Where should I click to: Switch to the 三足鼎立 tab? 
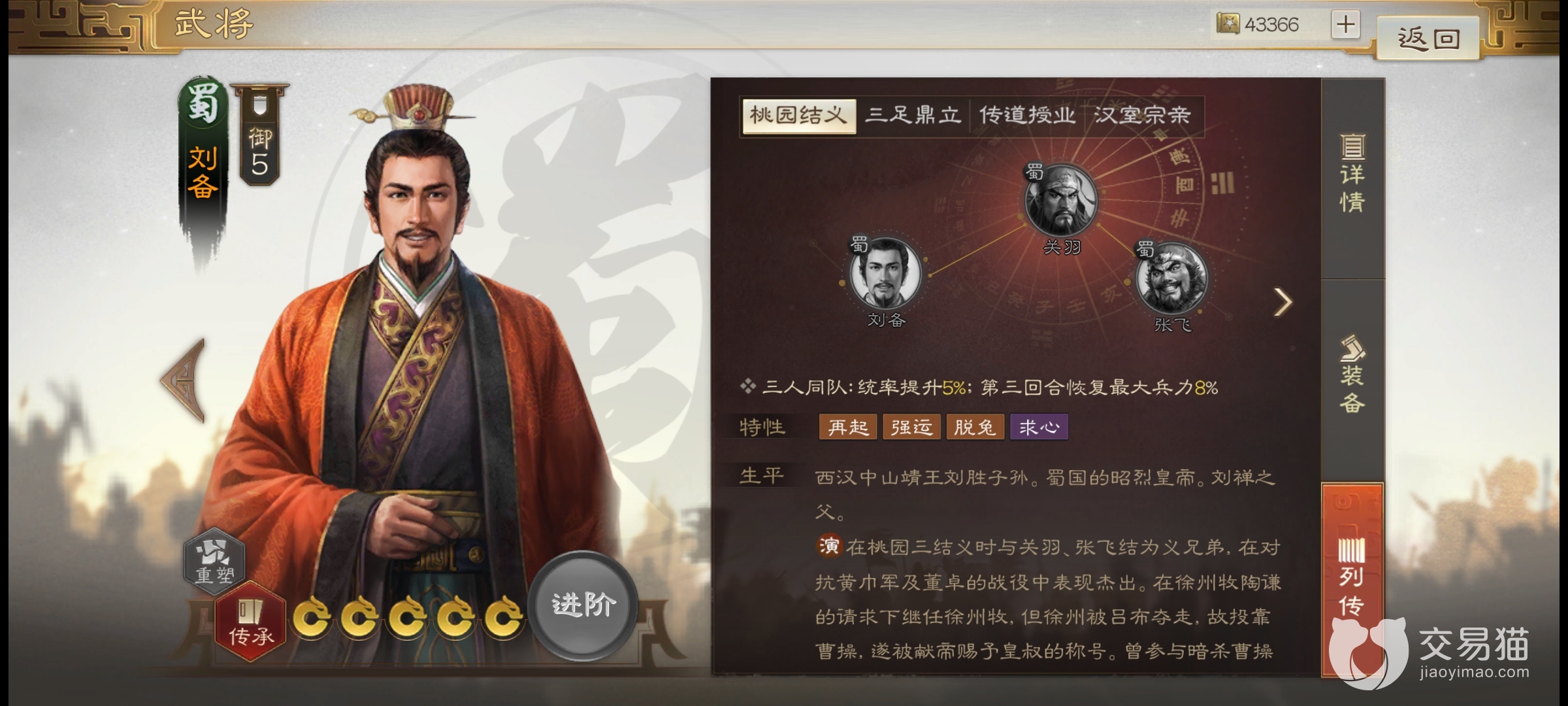point(913,116)
